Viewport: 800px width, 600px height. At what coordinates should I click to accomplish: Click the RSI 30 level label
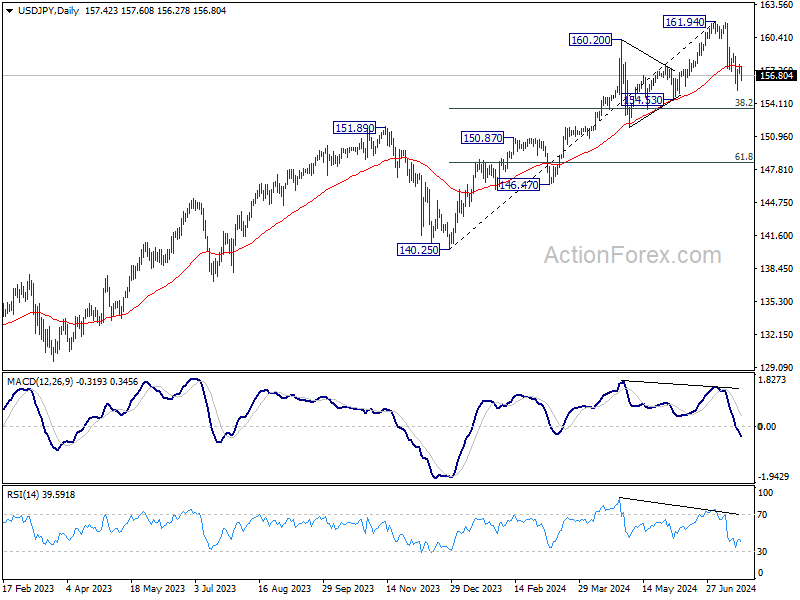click(x=762, y=552)
